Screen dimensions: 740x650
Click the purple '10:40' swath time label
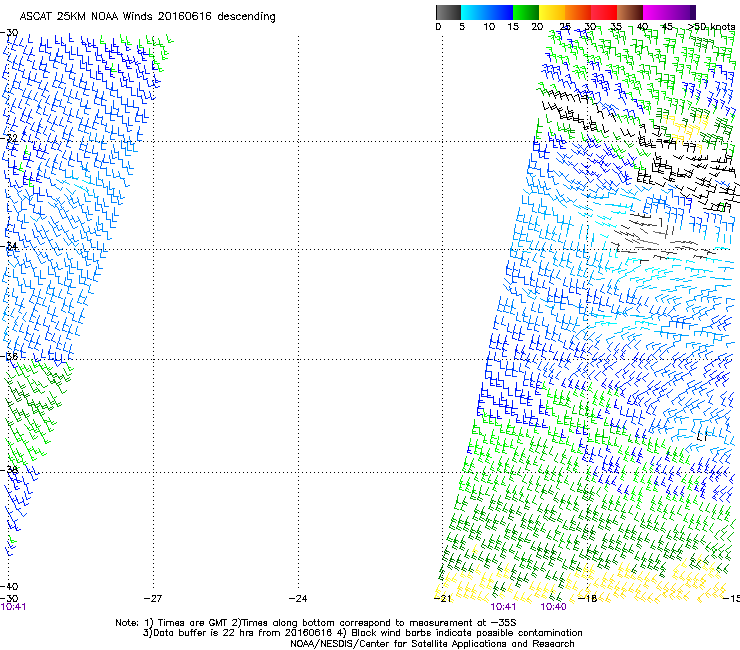click(x=553, y=607)
